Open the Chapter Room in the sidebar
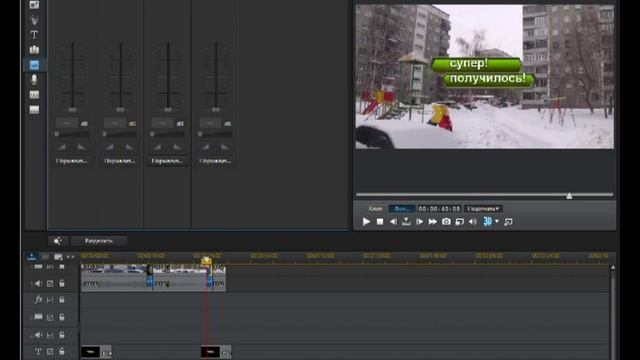Image resolution: width=640 pixels, height=360 pixels. click(x=34, y=95)
